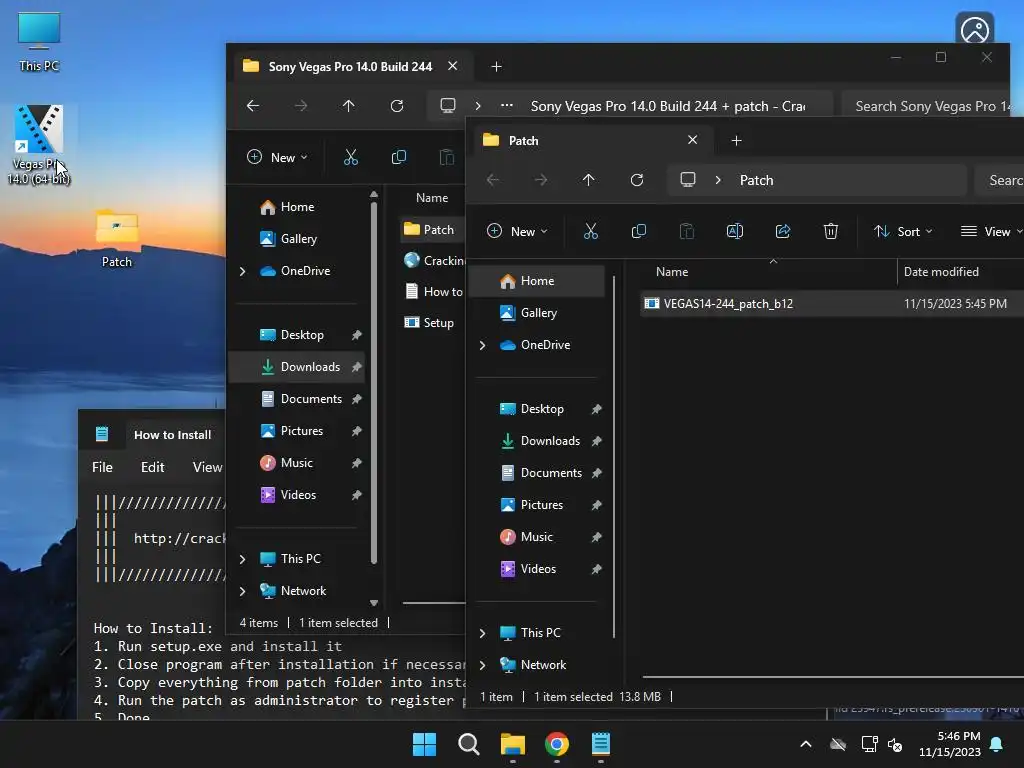The width and height of the screenshot is (1024, 768).
Task: Click Up arrow in Sony Vegas window
Action: 349,106
